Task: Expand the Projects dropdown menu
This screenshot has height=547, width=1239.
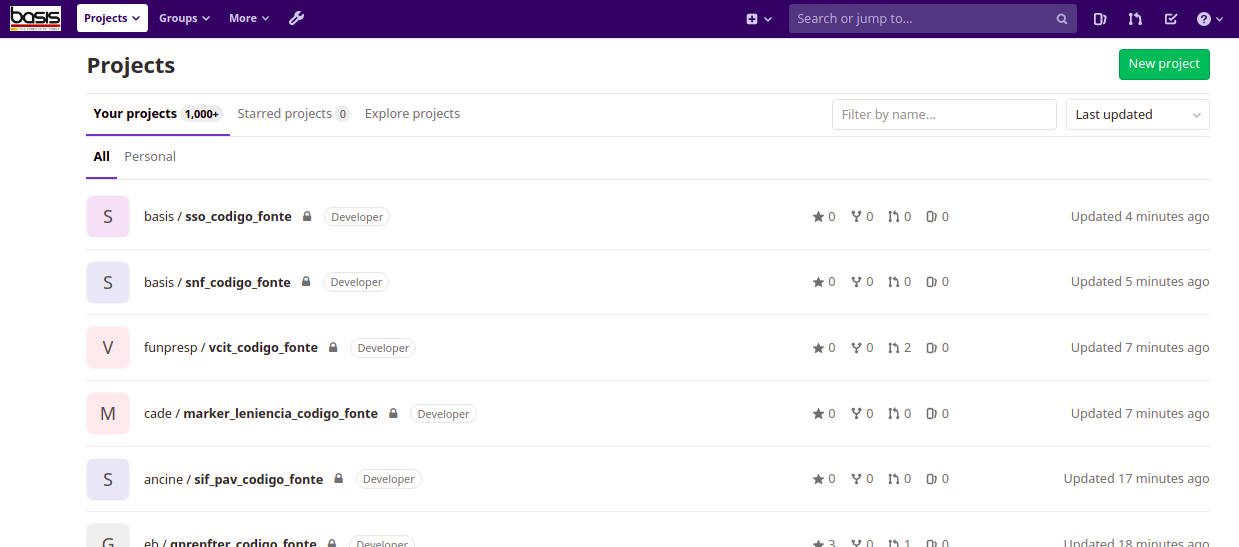Action: [x=112, y=18]
